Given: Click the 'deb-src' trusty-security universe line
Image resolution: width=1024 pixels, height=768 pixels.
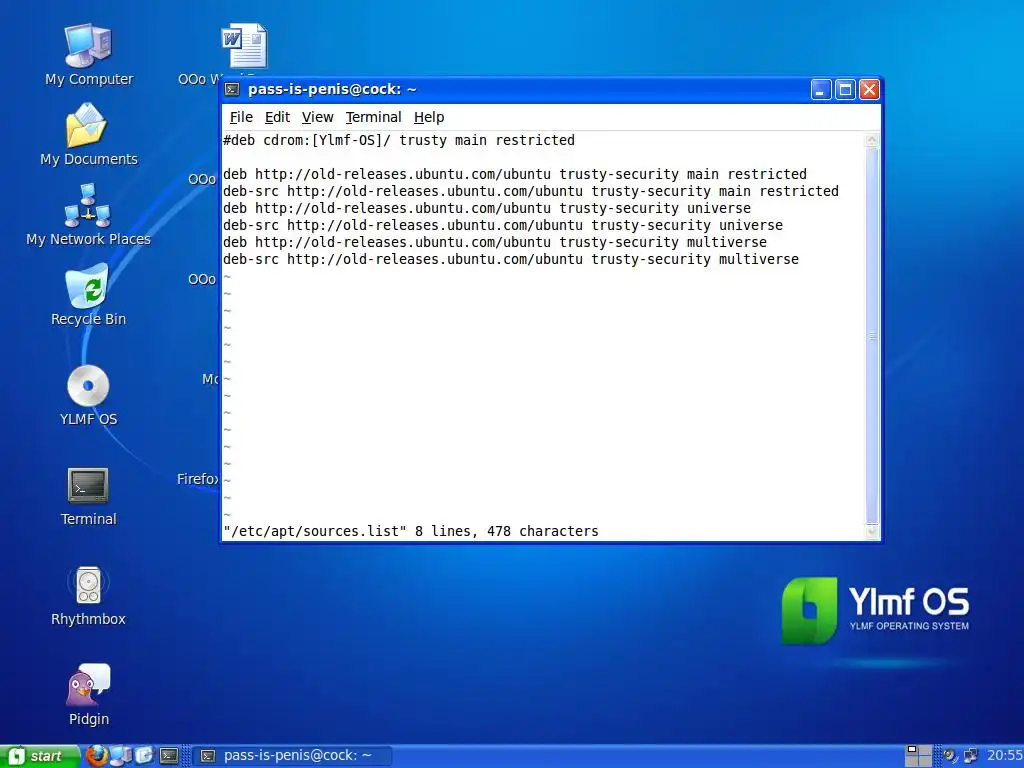Looking at the screenshot, I should point(503,225).
